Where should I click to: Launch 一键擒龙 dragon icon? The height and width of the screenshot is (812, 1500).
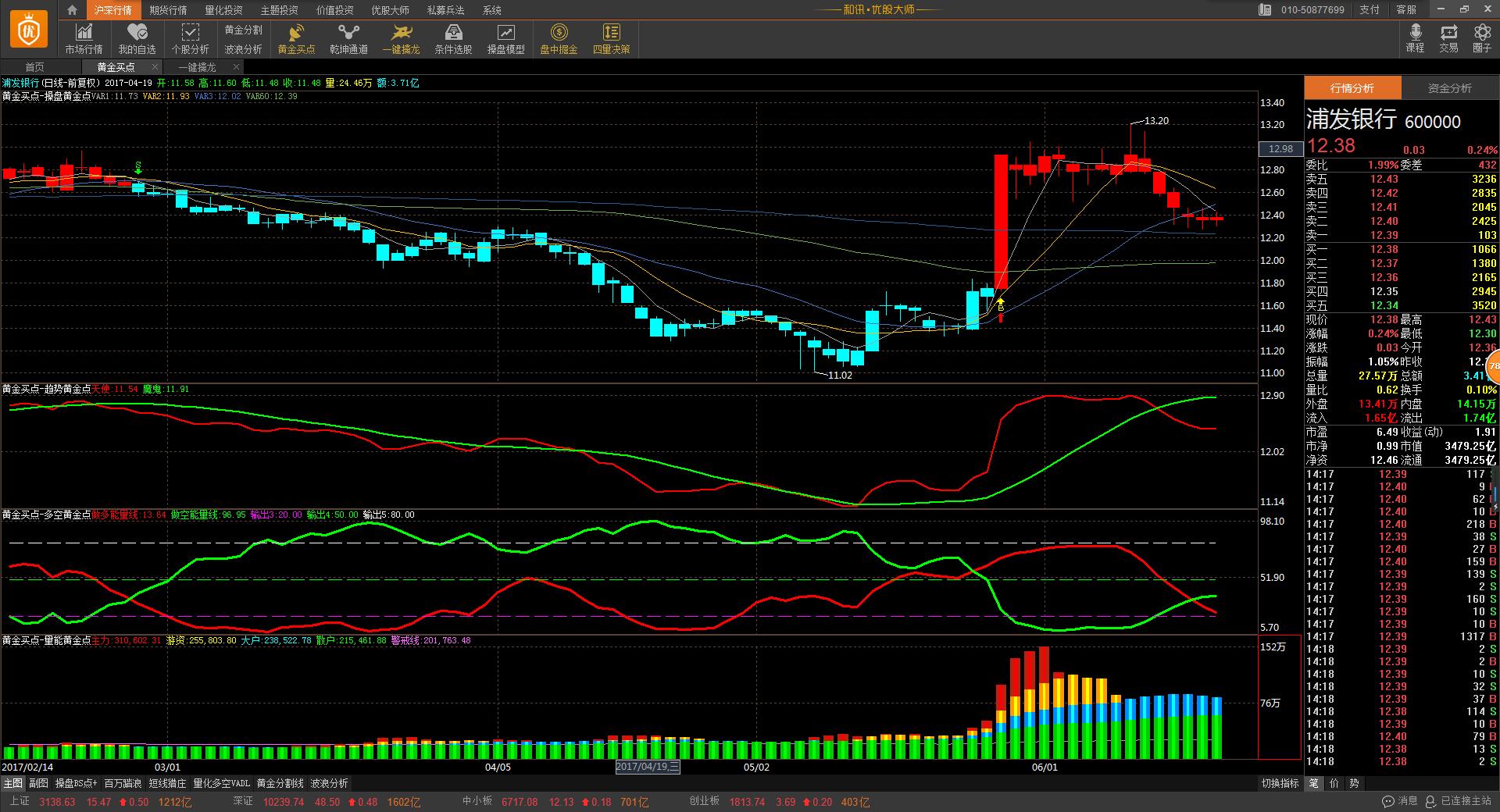(402, 38)
